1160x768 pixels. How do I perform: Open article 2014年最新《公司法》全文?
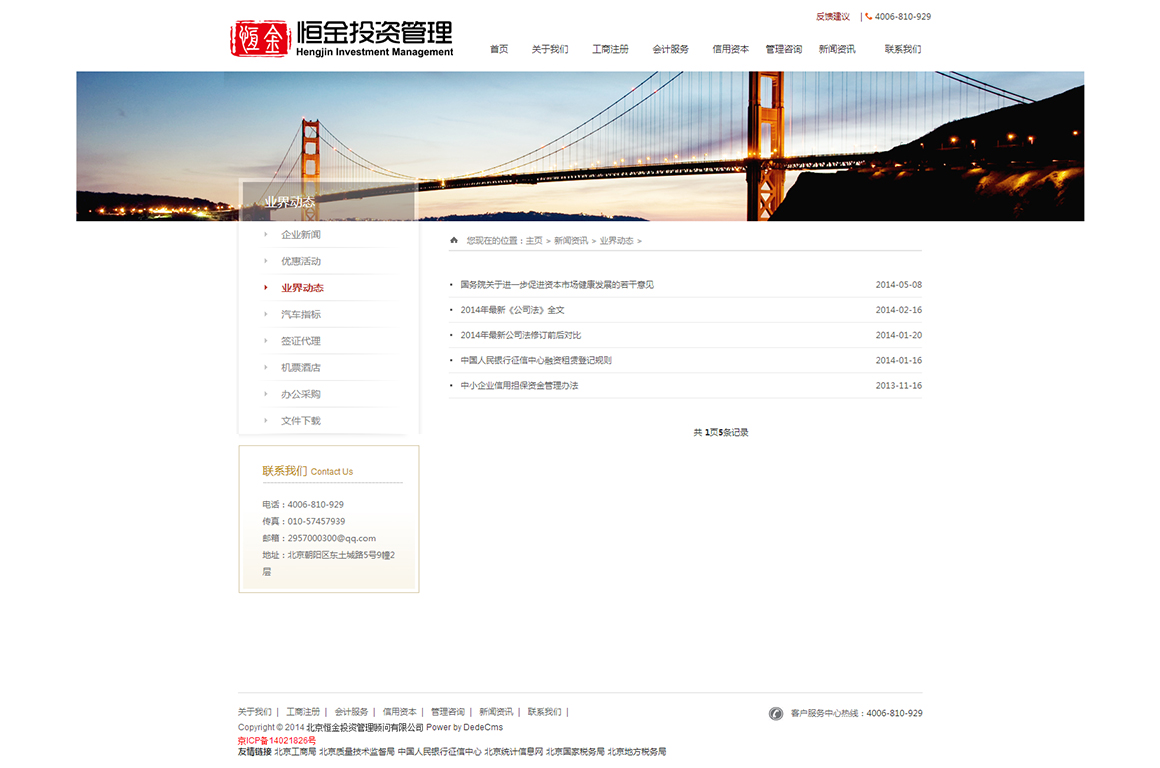pos(513,310)
